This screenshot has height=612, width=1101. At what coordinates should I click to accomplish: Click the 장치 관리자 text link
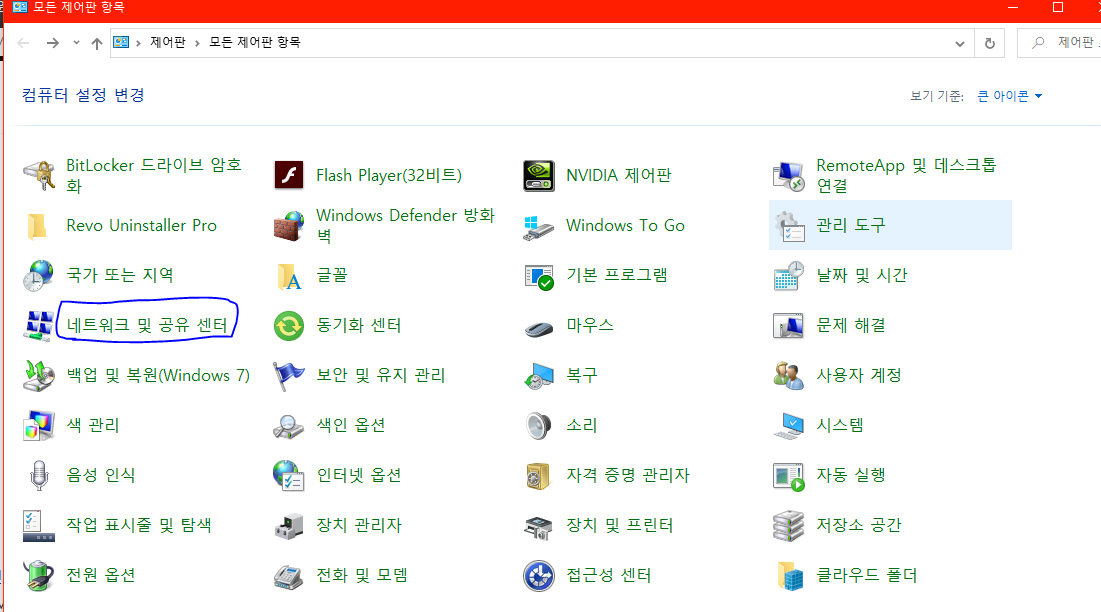(359, 525)
